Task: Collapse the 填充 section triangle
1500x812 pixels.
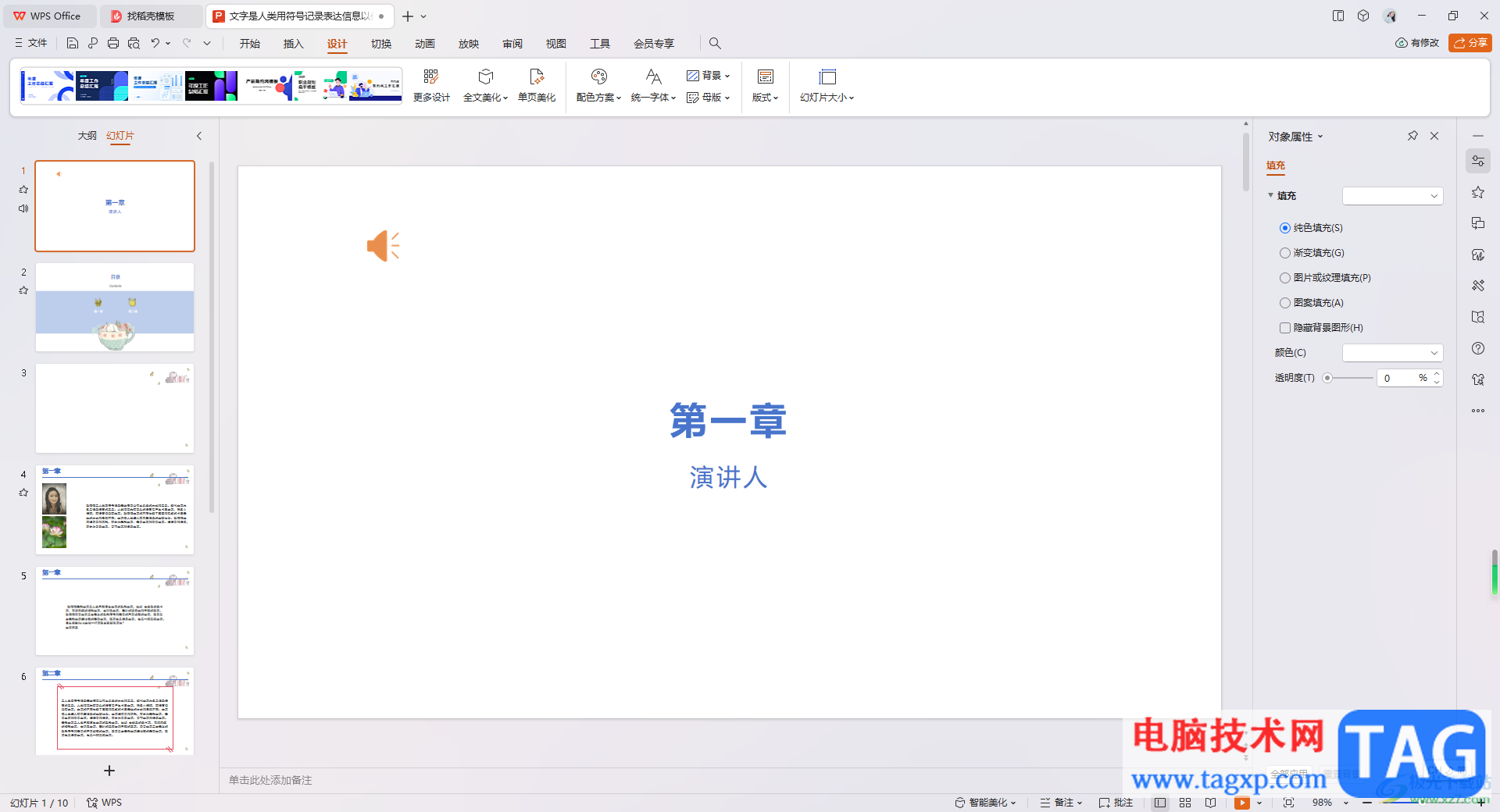Action: [1271, 195]
